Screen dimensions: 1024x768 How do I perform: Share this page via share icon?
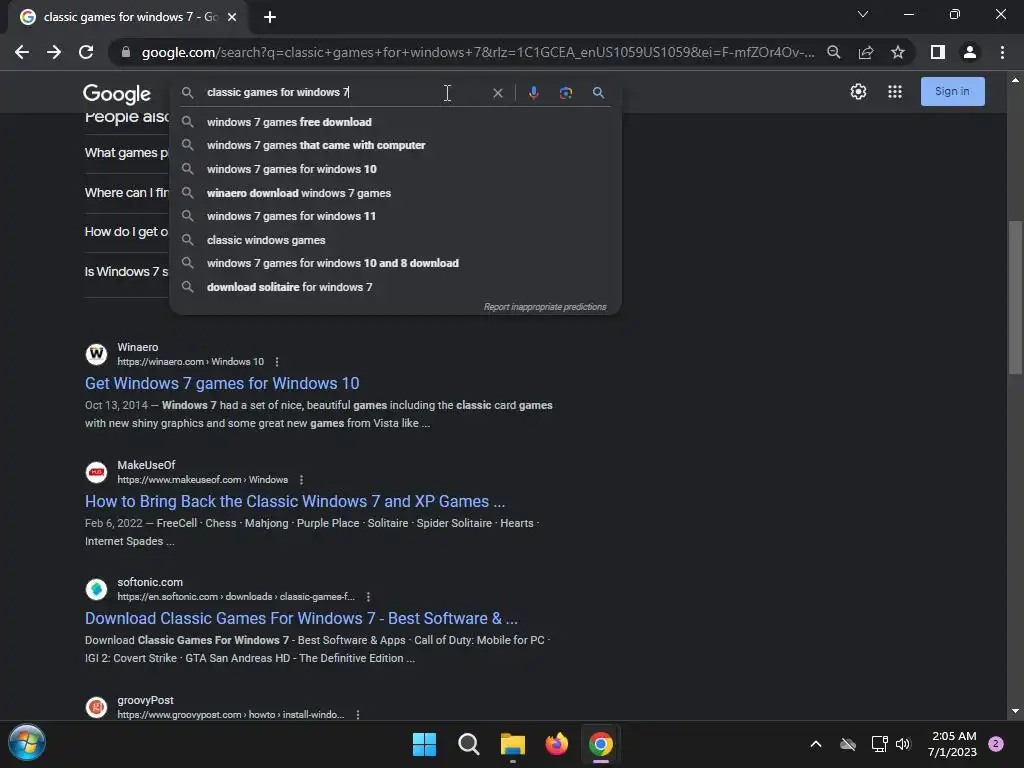click(866, 52)
